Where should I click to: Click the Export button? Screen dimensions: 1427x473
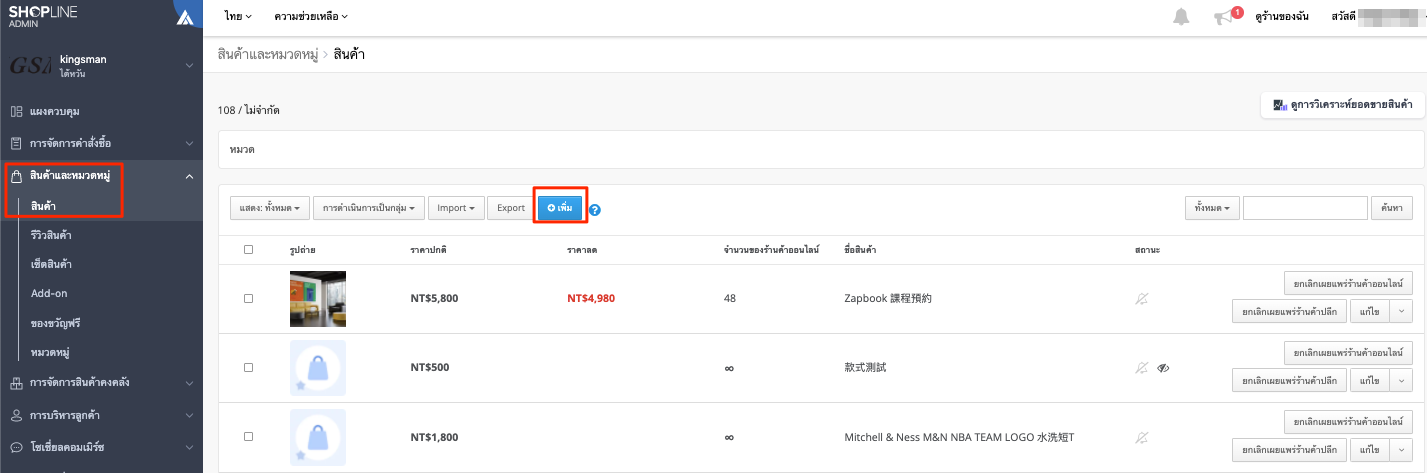click(511, 208)
